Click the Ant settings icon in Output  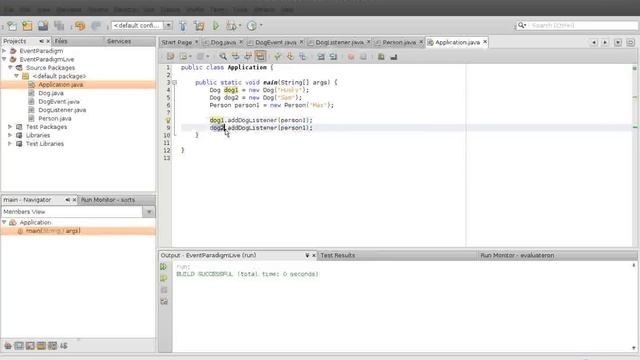[164, 302]
